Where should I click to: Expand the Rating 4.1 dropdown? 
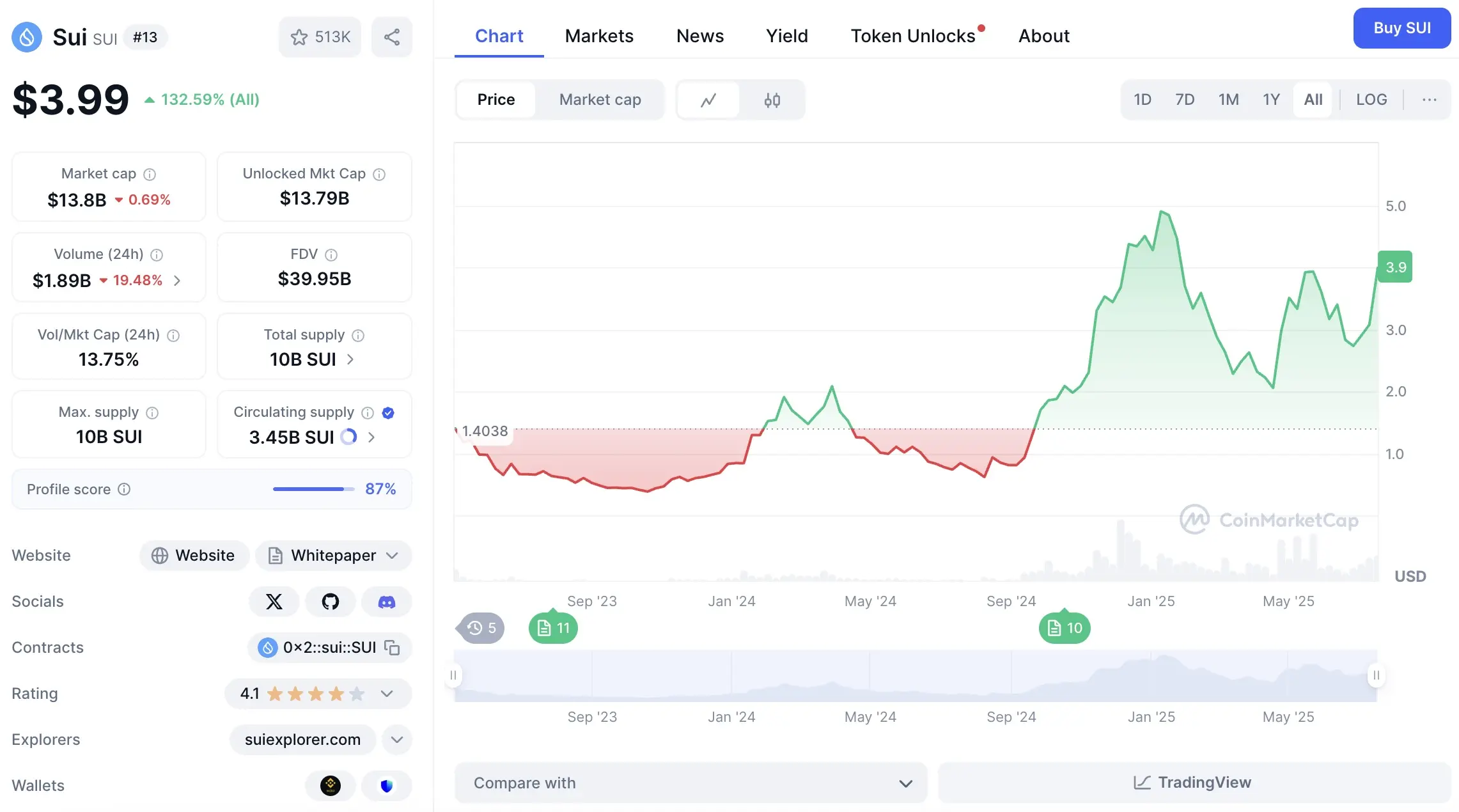click(x=318, y=694)
